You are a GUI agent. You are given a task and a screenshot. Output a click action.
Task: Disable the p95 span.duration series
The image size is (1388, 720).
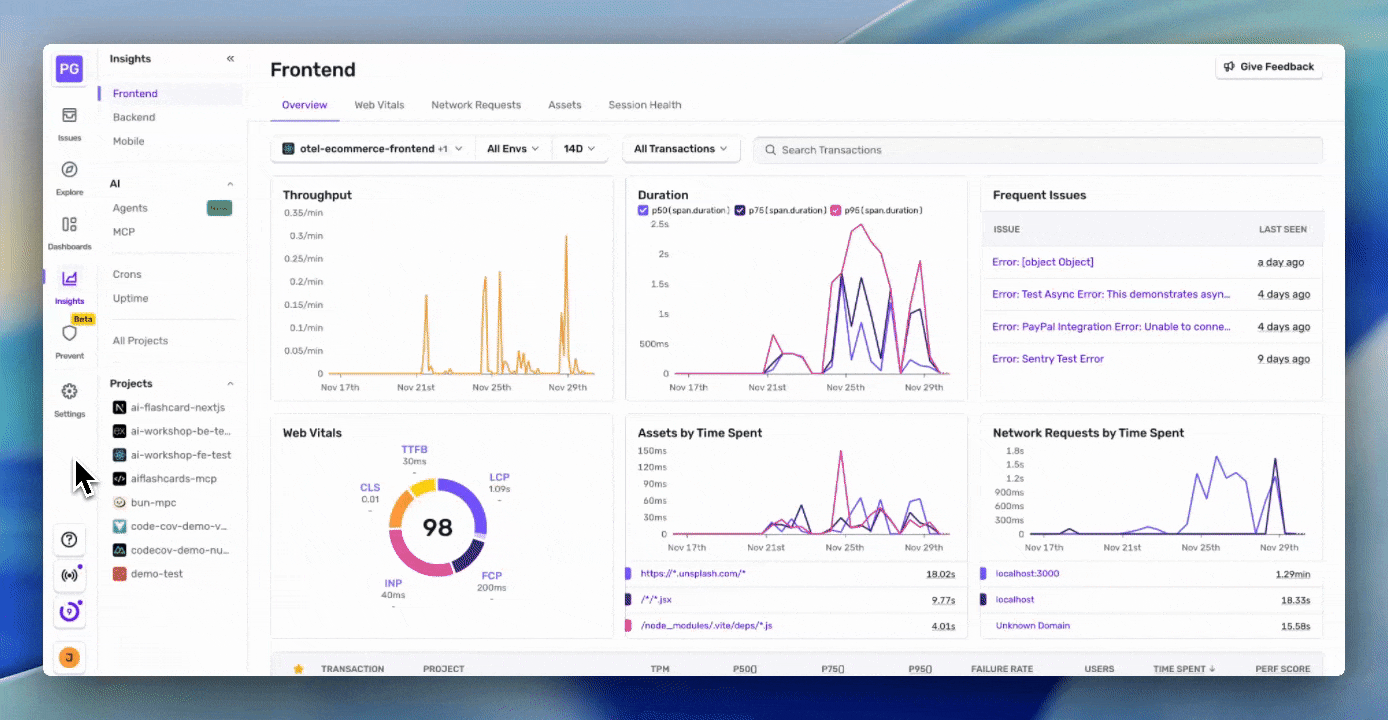click(x=836, y=210)
